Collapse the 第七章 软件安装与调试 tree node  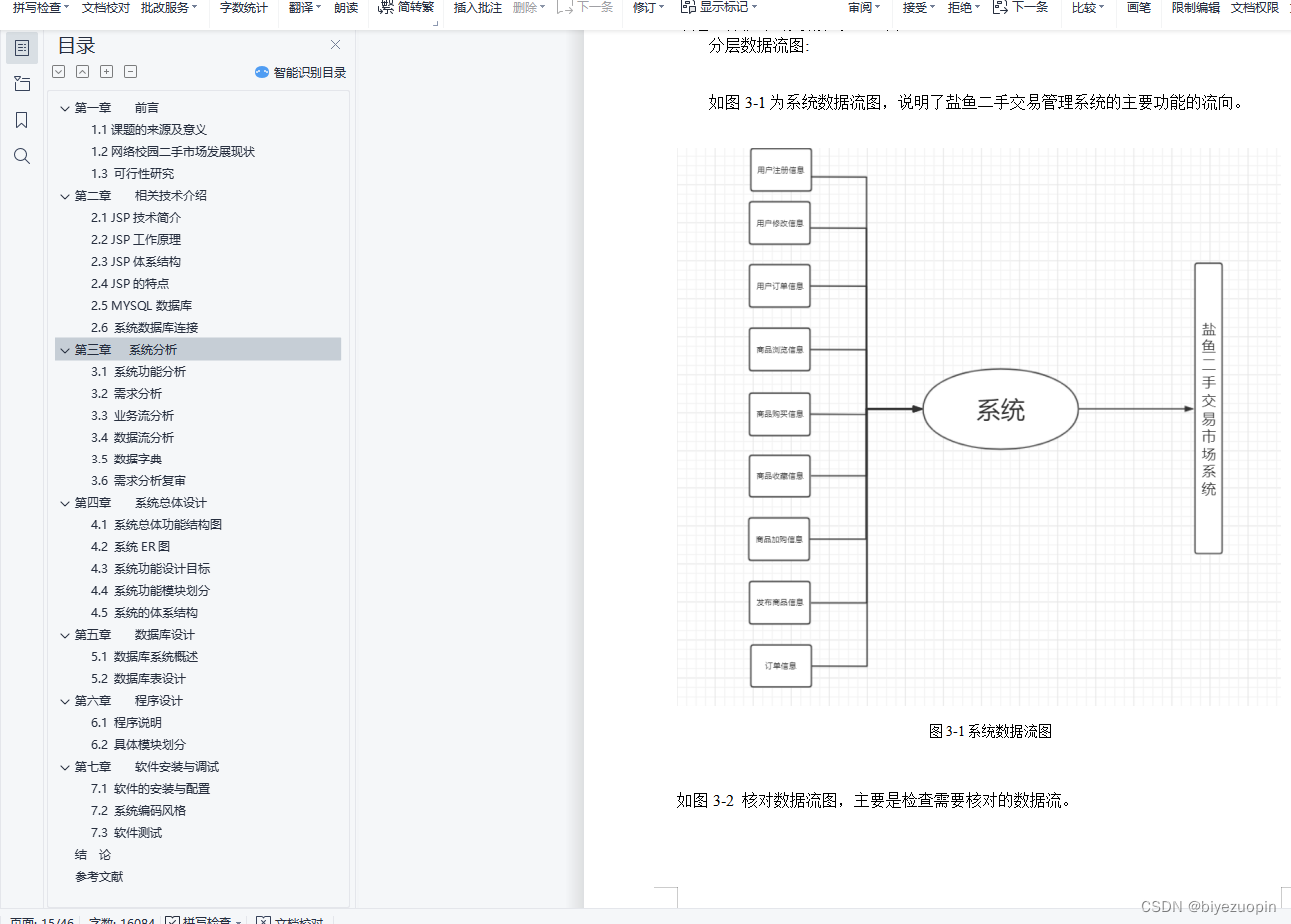(x=65, y=767)
